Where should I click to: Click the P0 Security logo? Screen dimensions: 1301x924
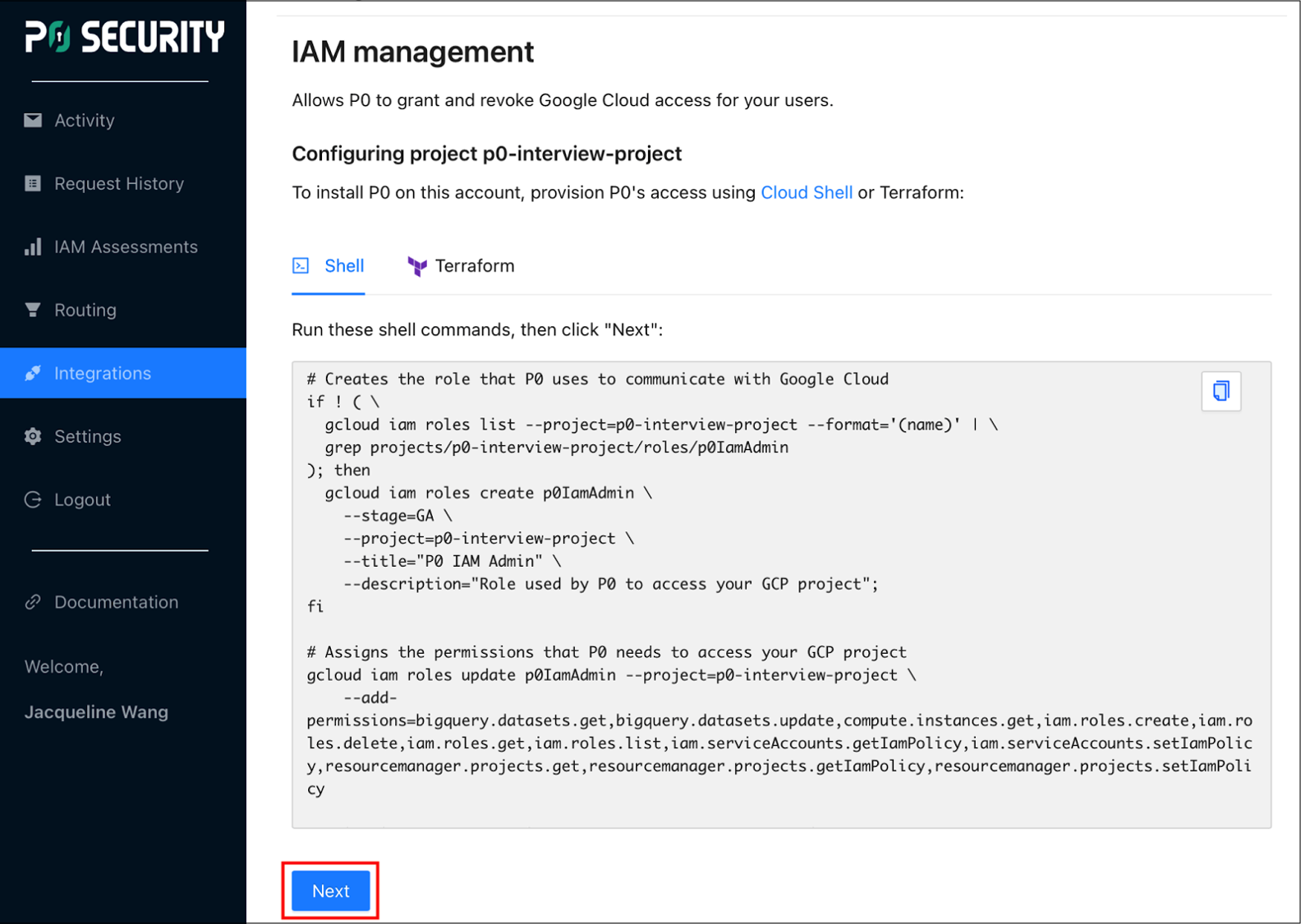[x=124, y=38]
